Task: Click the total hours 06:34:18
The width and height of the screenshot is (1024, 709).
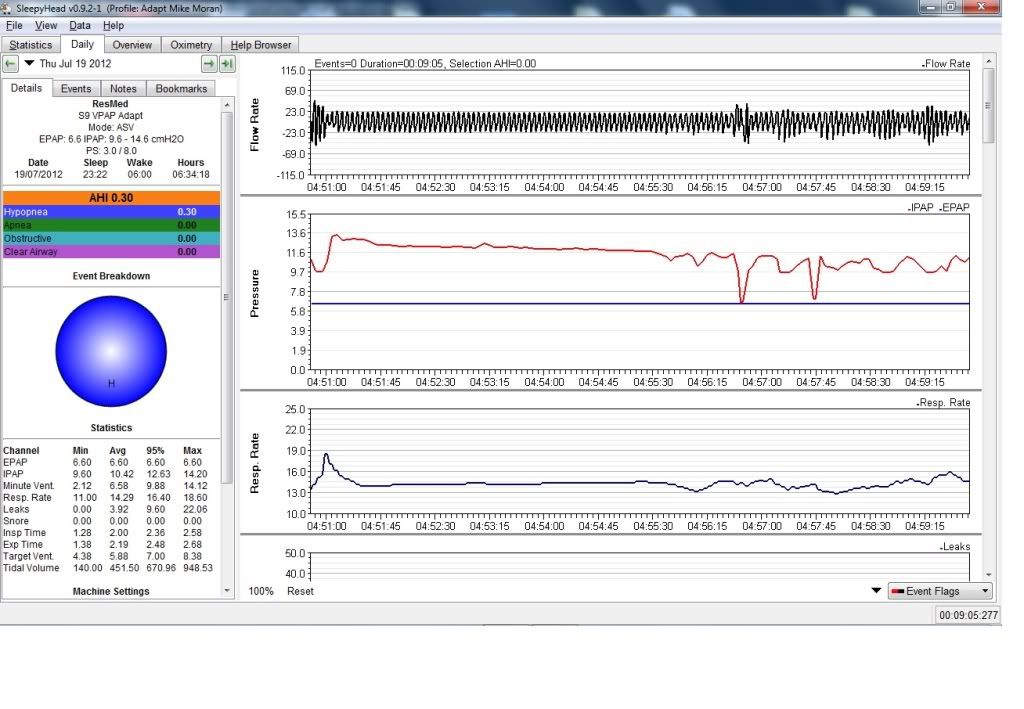Action: (x=191, y=174)
